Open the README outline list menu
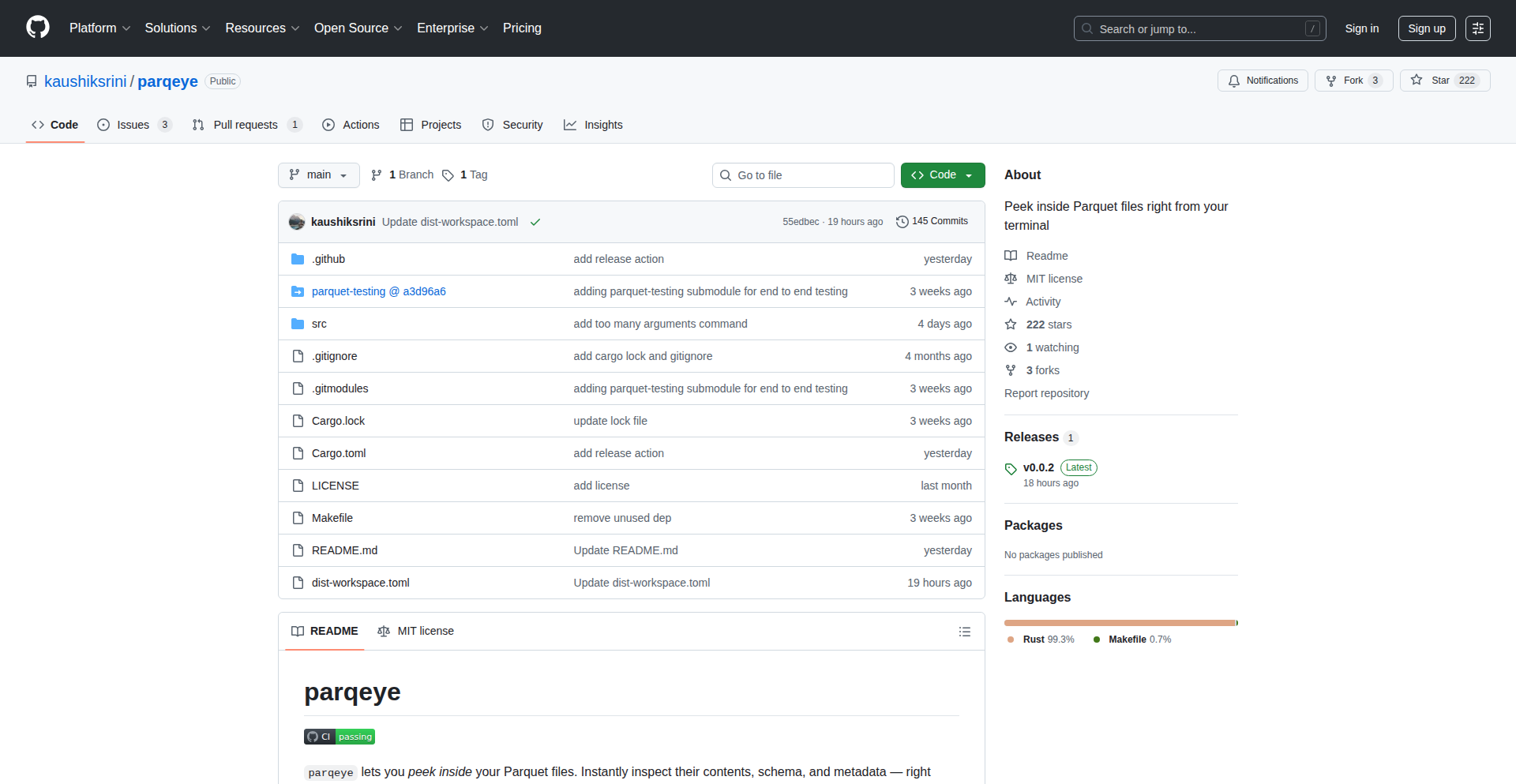 point(964,632)
